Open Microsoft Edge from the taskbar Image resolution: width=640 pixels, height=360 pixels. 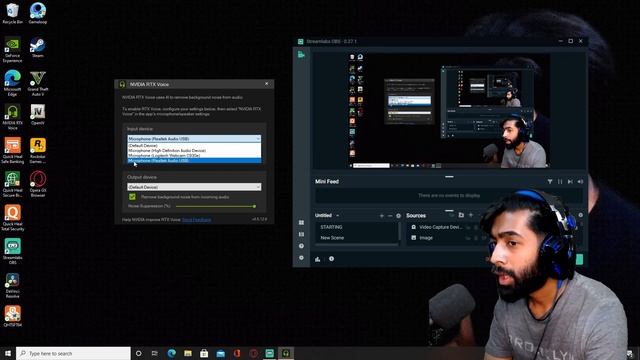tap(171, 353)
